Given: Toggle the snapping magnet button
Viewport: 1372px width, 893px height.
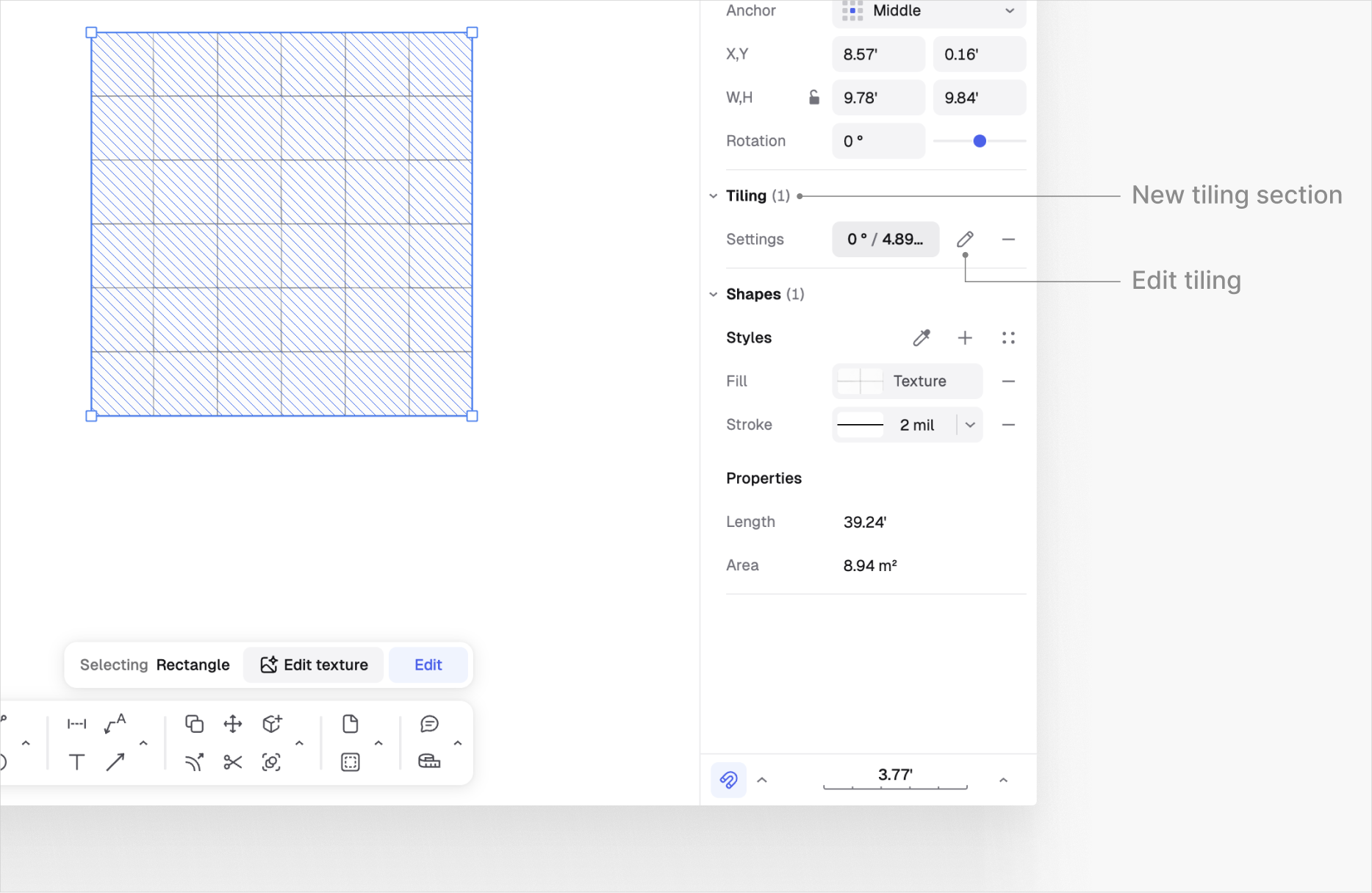Looking at the screenshot, I should pyautogui.click(x=728, y=780).
